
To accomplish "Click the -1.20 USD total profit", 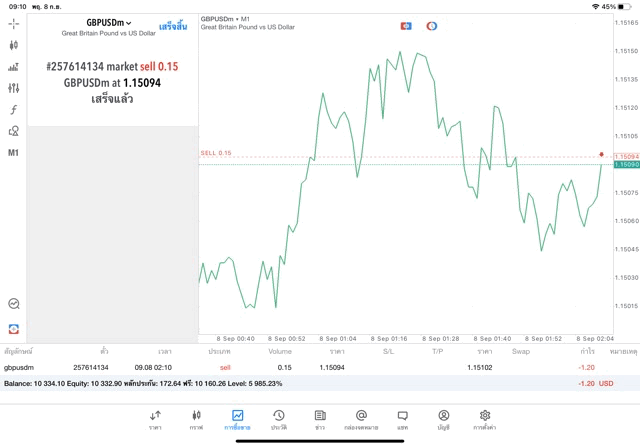I will pos(596,383).
